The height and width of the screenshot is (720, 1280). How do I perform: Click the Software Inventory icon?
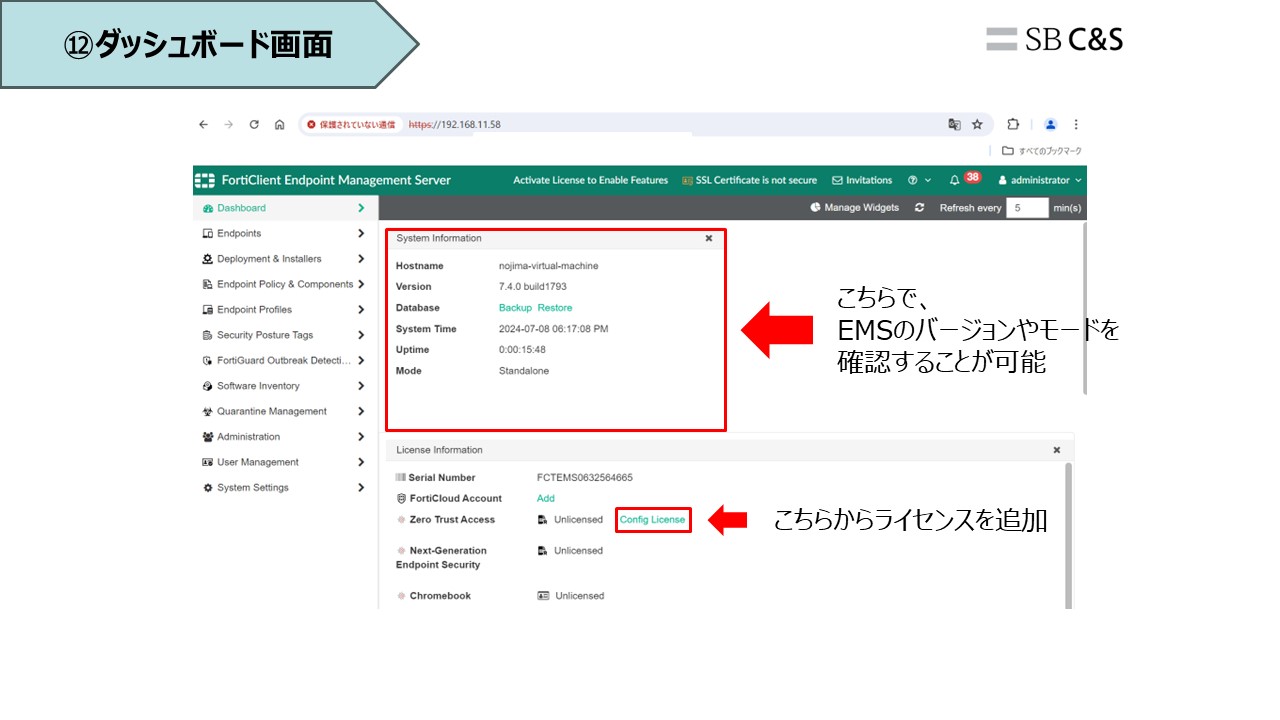tap(208, 386)
